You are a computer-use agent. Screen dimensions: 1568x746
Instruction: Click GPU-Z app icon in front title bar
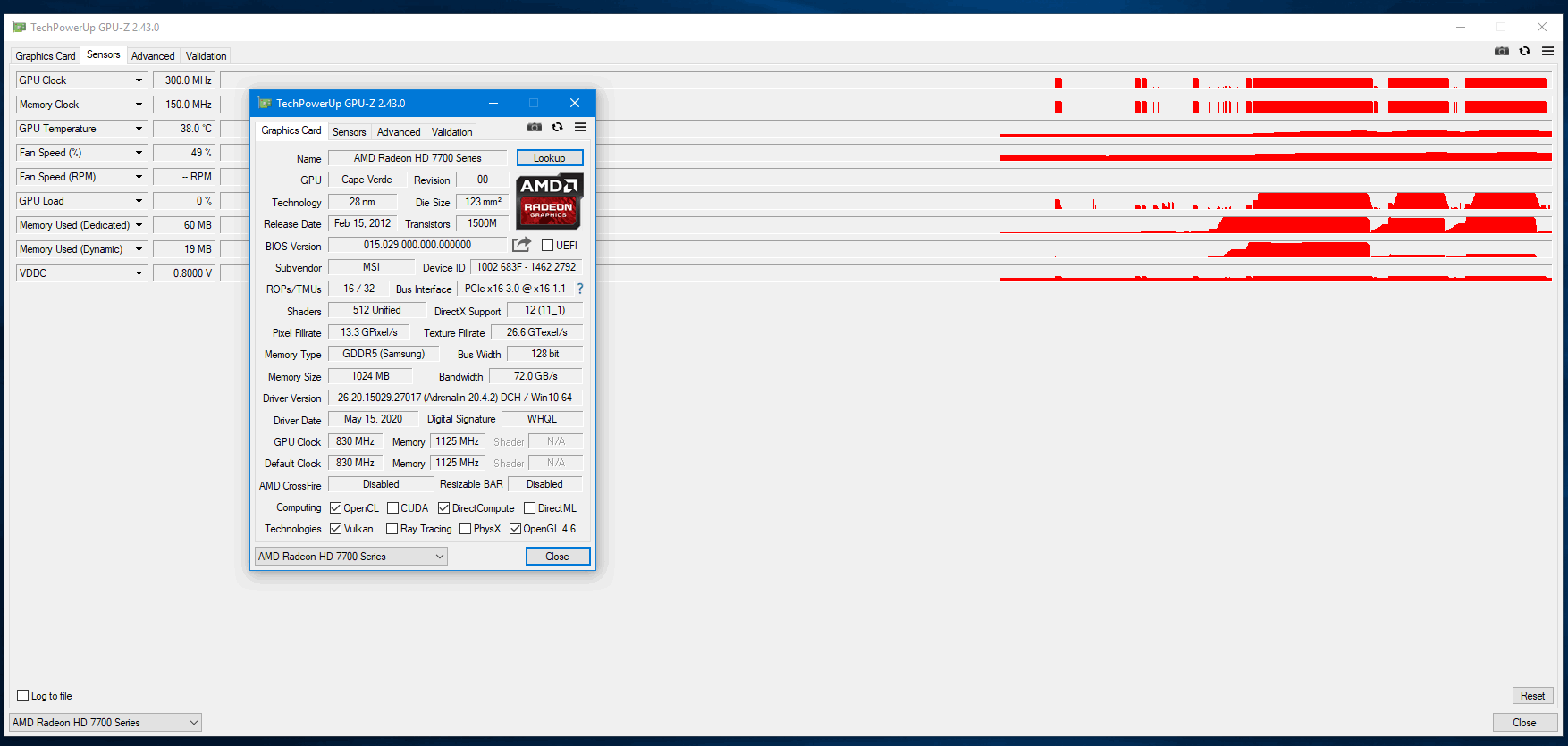tap(265, 103)
